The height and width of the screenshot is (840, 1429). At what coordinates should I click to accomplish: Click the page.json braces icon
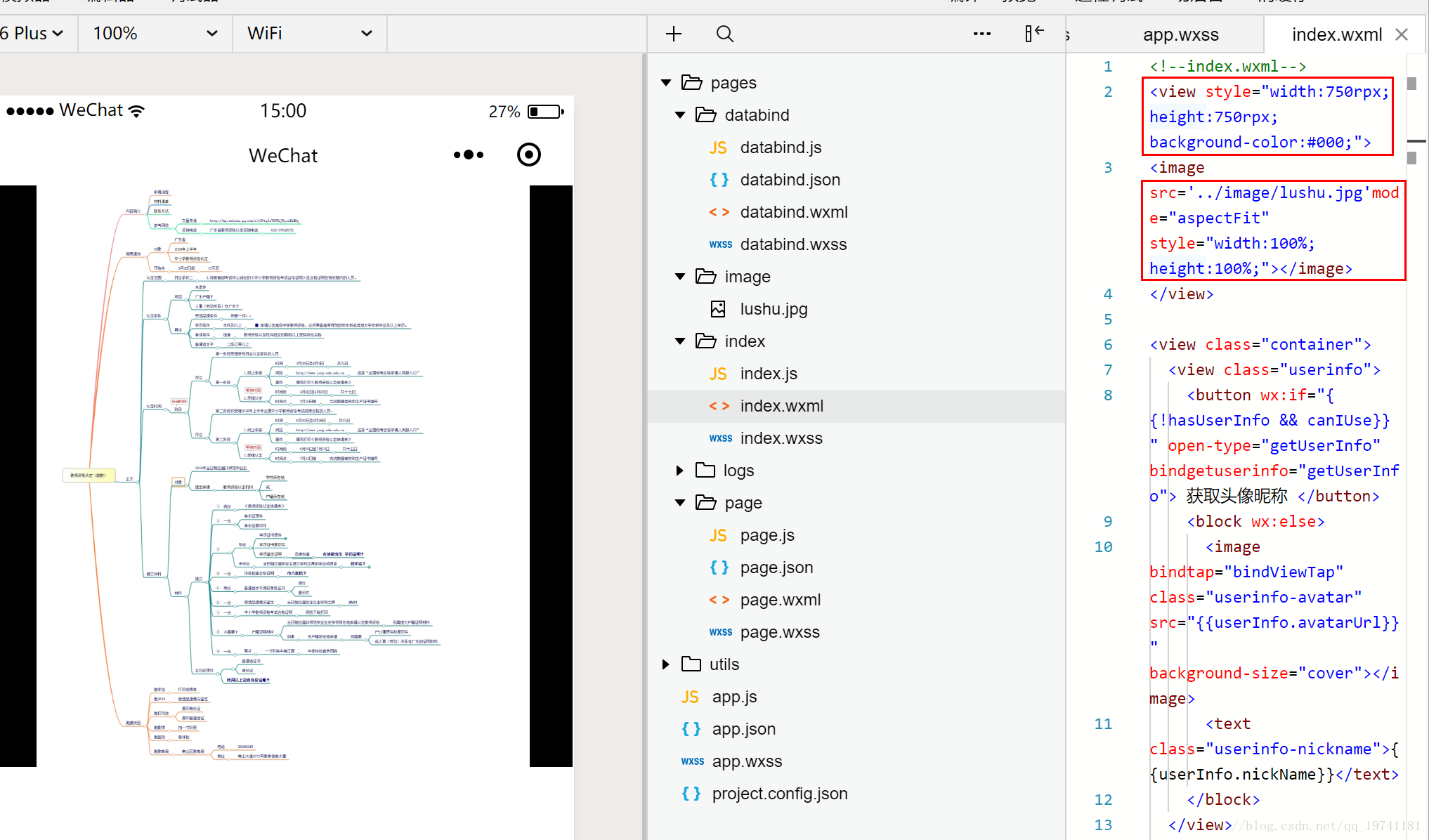719,567
